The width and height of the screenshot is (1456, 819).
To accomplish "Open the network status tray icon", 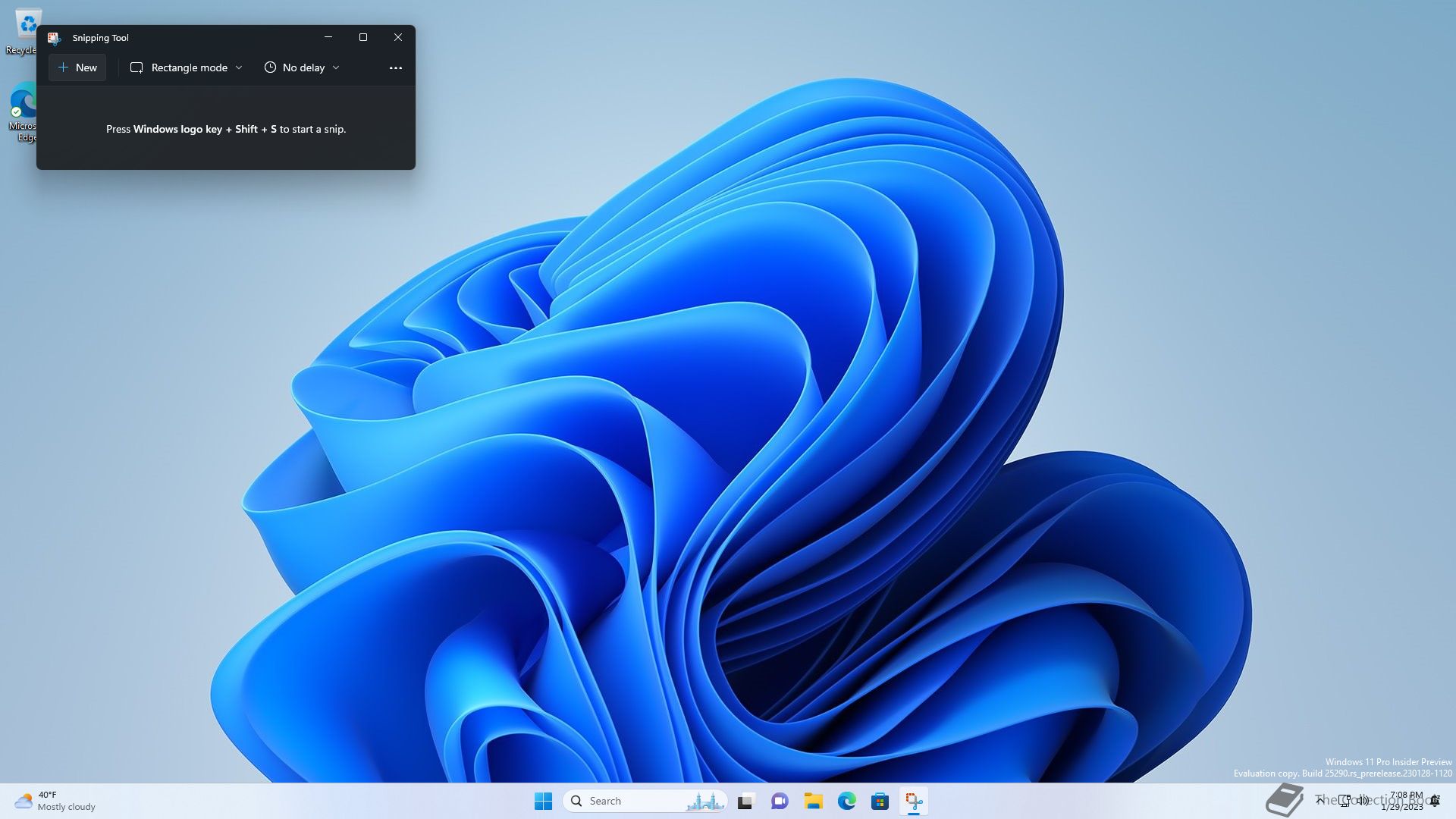I will [x=1345, y=801].
